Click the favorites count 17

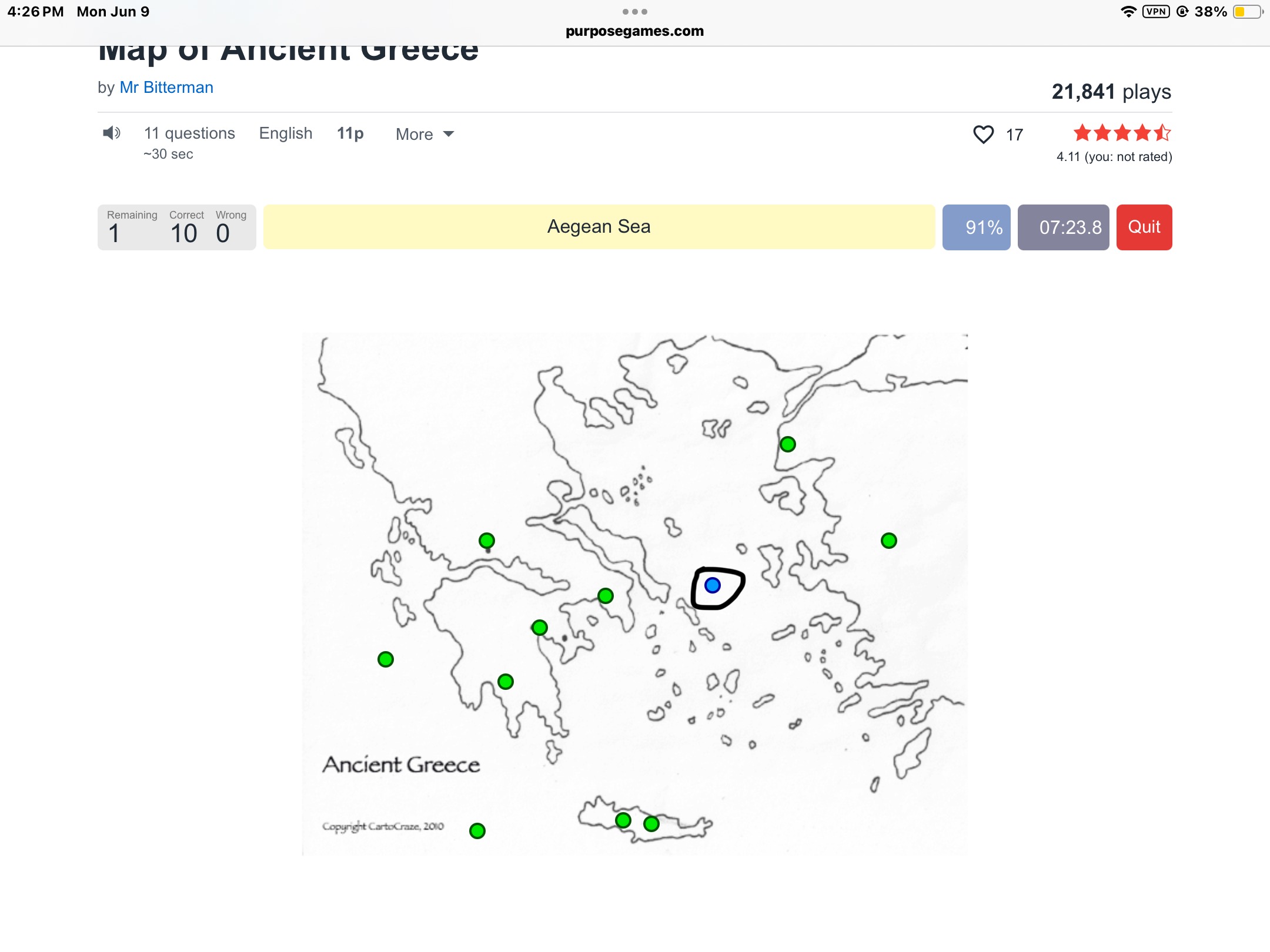(1014, 135)
